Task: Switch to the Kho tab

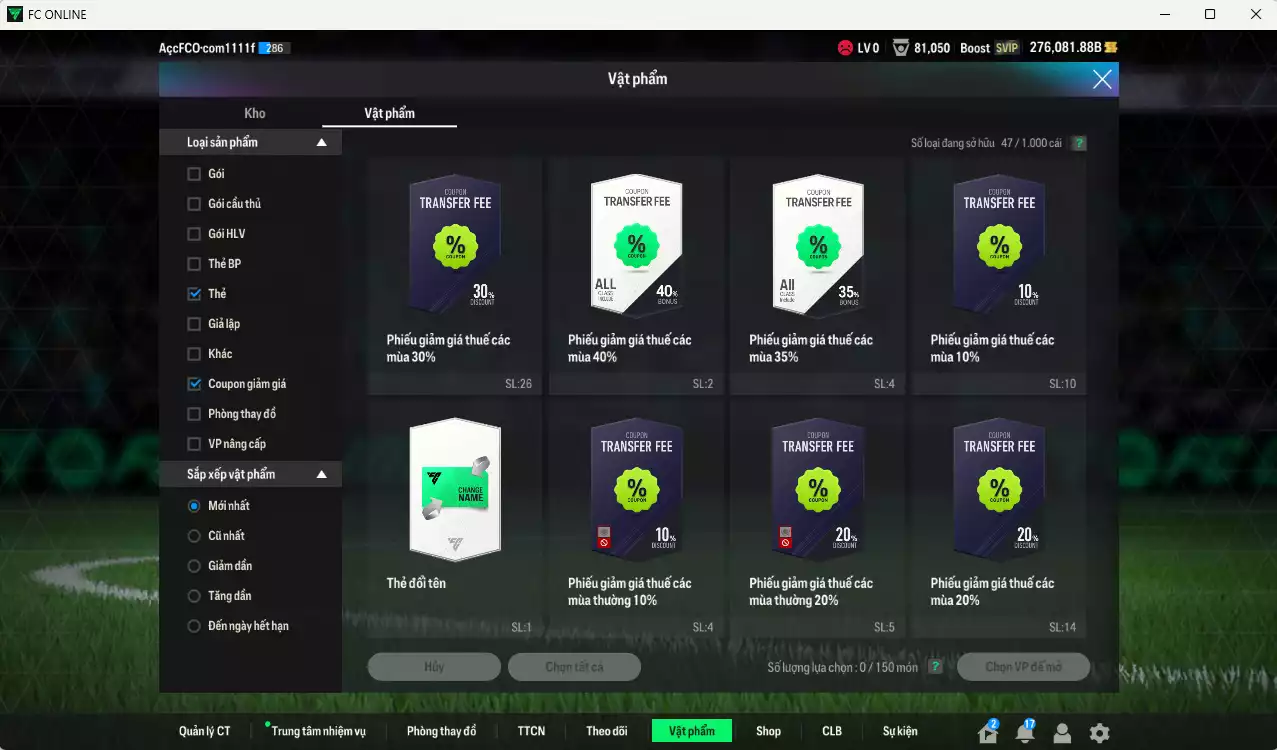Action: coord(255,113)
